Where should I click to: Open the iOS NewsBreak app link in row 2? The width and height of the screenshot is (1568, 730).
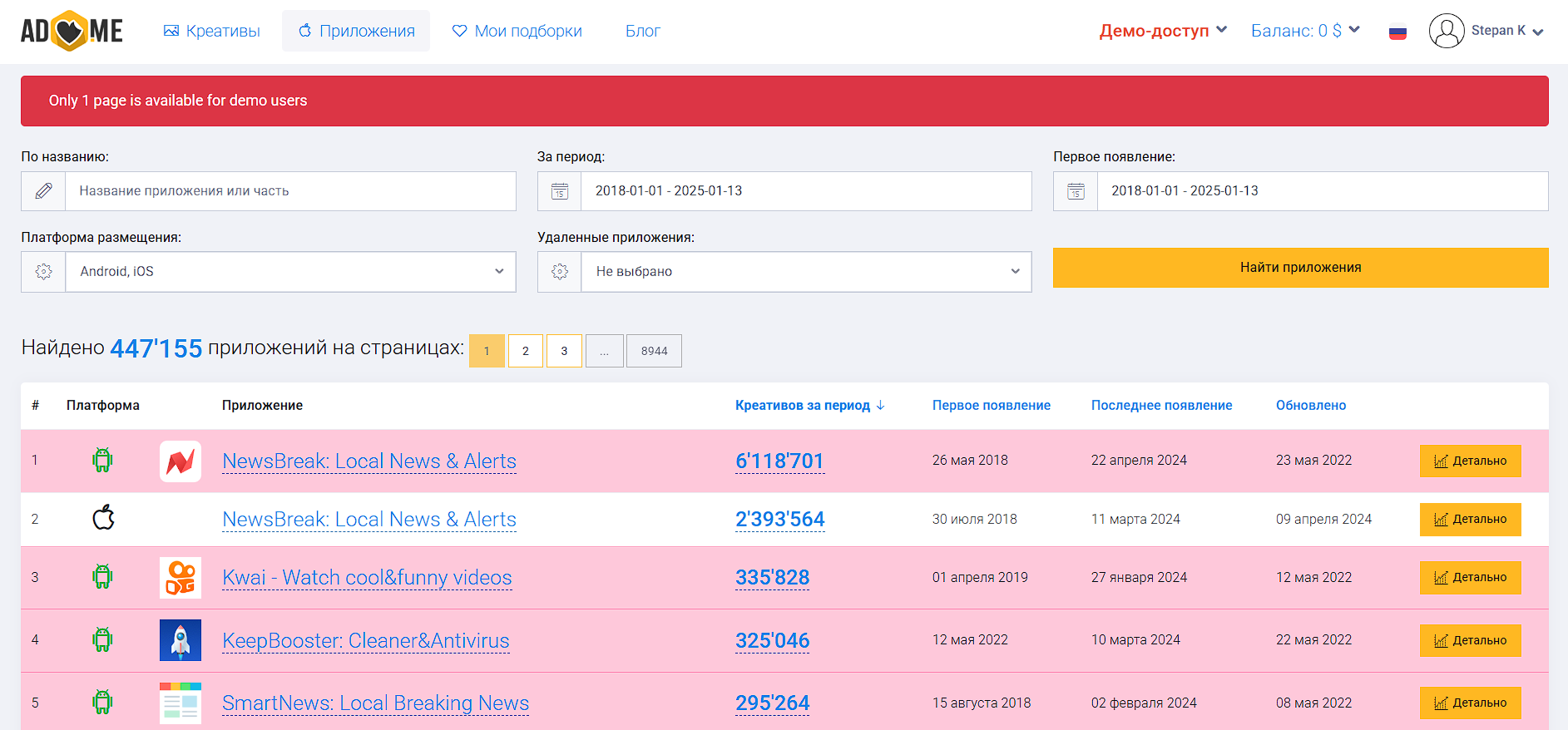[x=369, y=520]
